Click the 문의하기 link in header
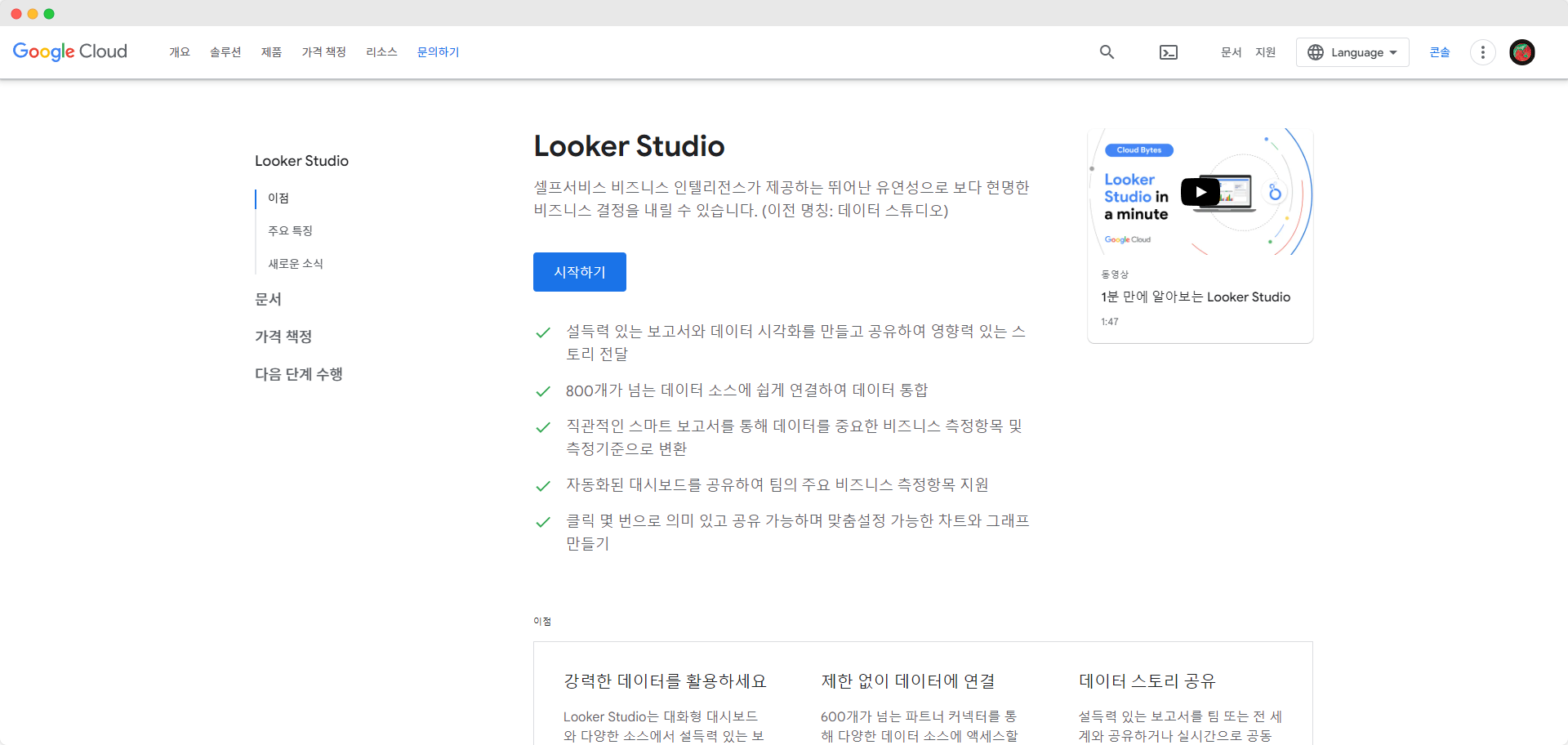Screen dimensions: 1568x745 point(439,52)
